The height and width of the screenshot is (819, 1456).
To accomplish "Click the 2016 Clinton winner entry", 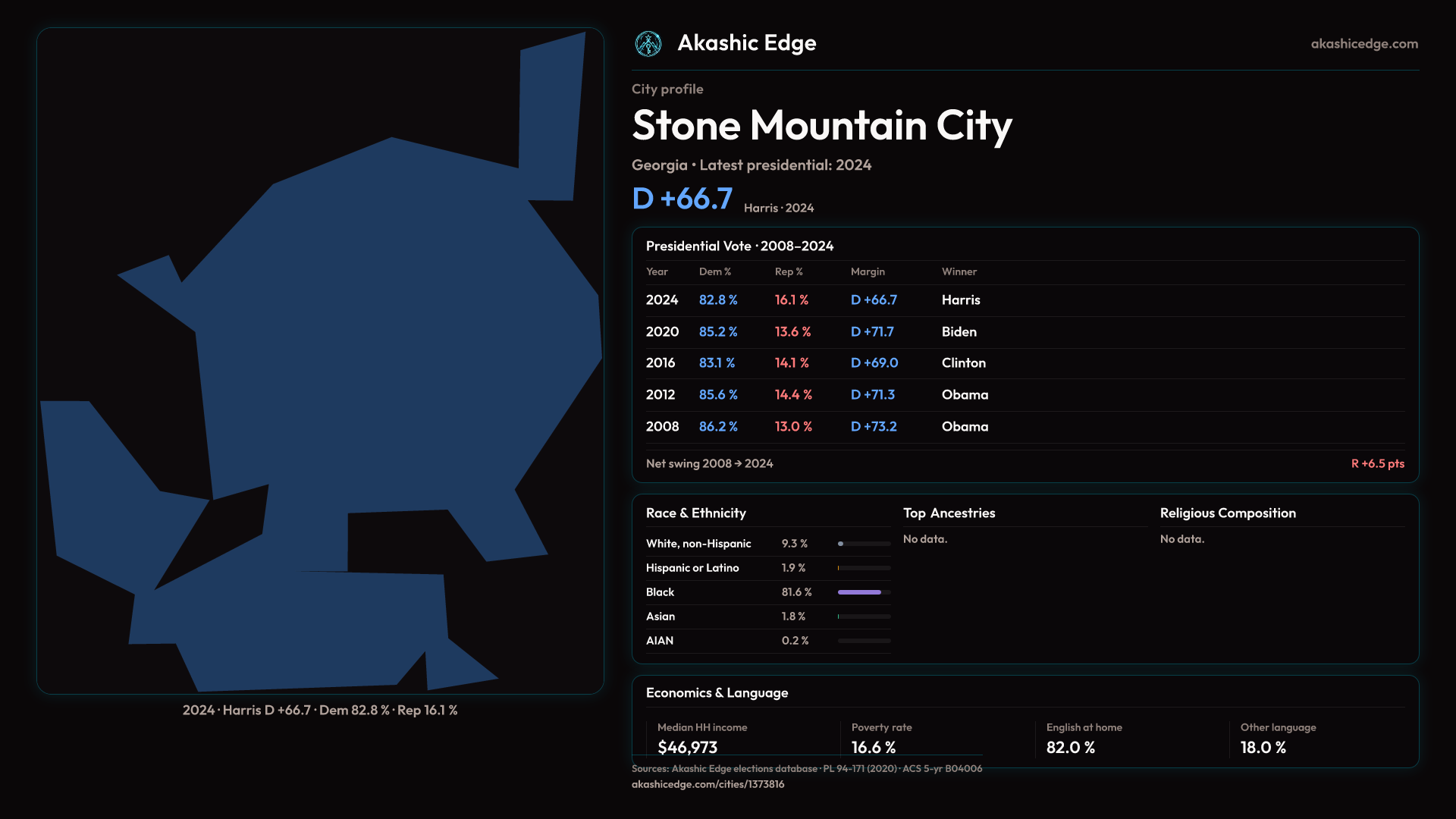I will [x=963, y=363].
